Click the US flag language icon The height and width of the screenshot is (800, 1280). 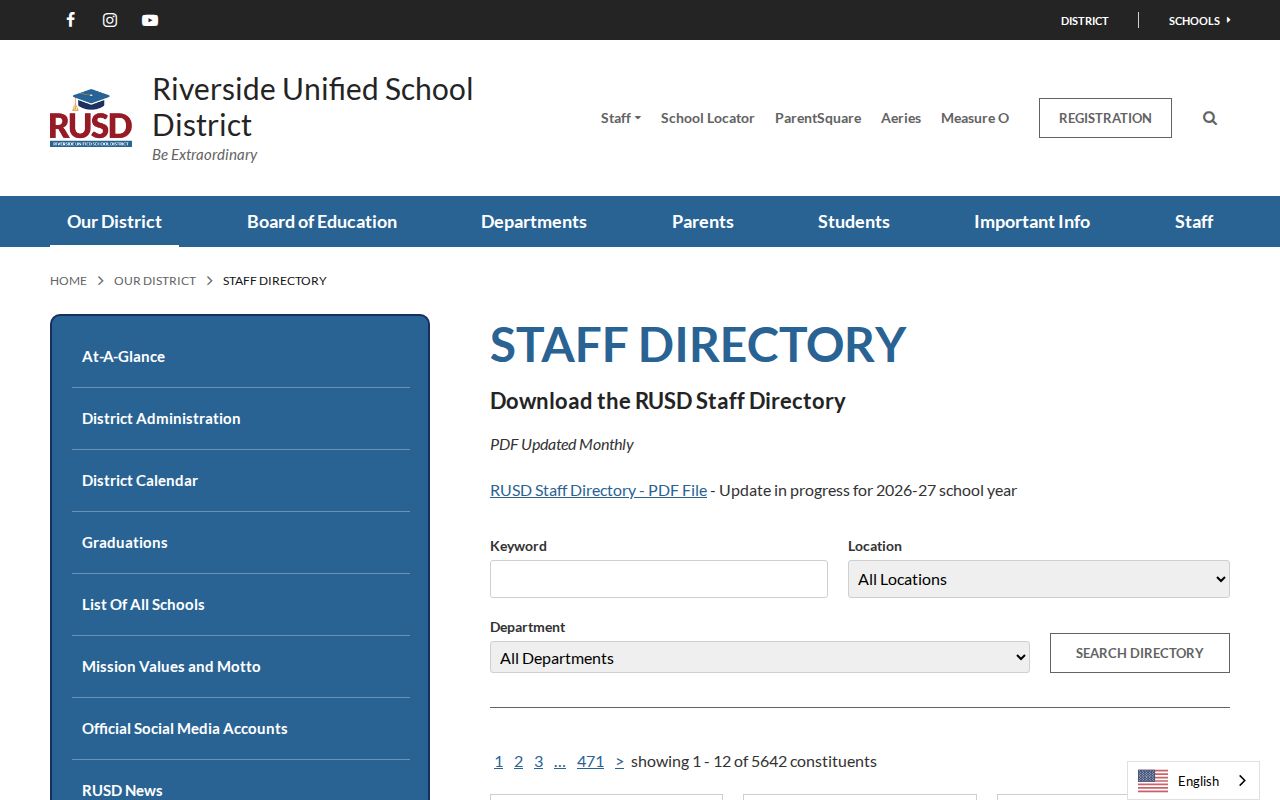click(x=1153, y=781)
